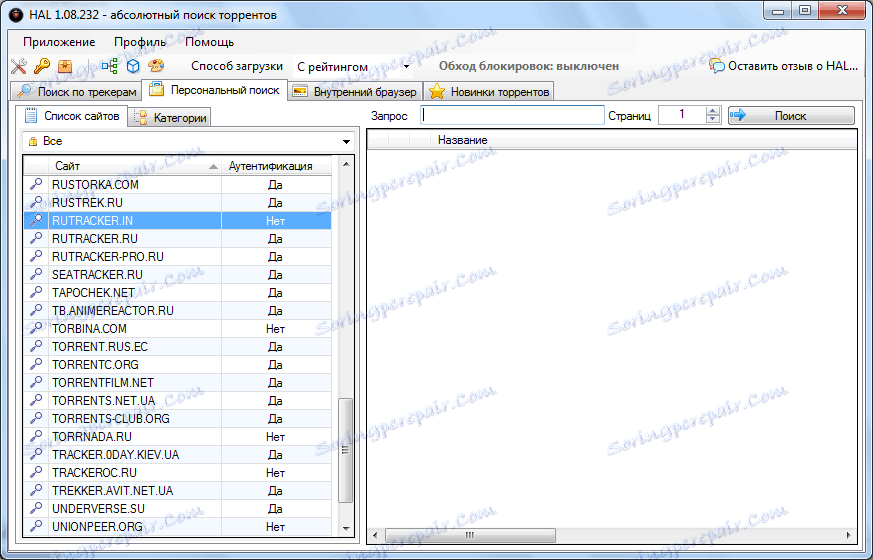This screenshot has height=560, width=873.
Task: Click search icon beside TORRENTFILM.NET
Action: 36,382
